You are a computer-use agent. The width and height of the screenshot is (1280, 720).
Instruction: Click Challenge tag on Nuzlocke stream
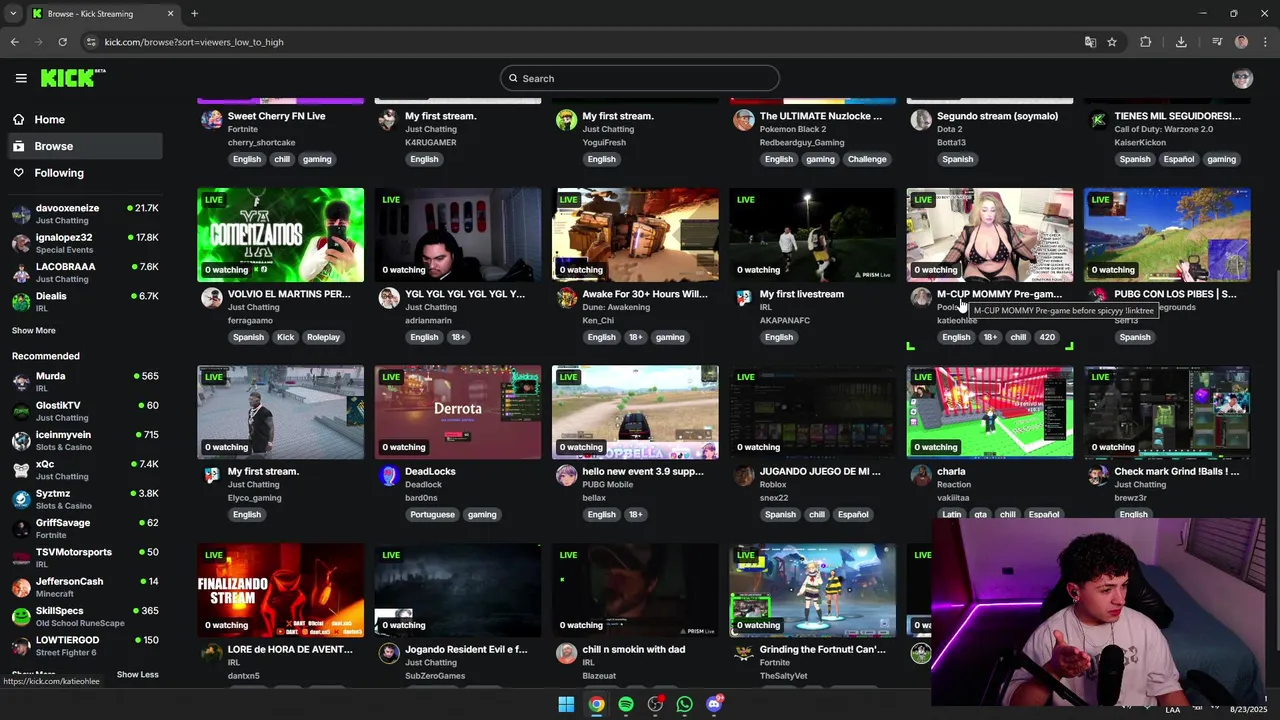(867, 159)
